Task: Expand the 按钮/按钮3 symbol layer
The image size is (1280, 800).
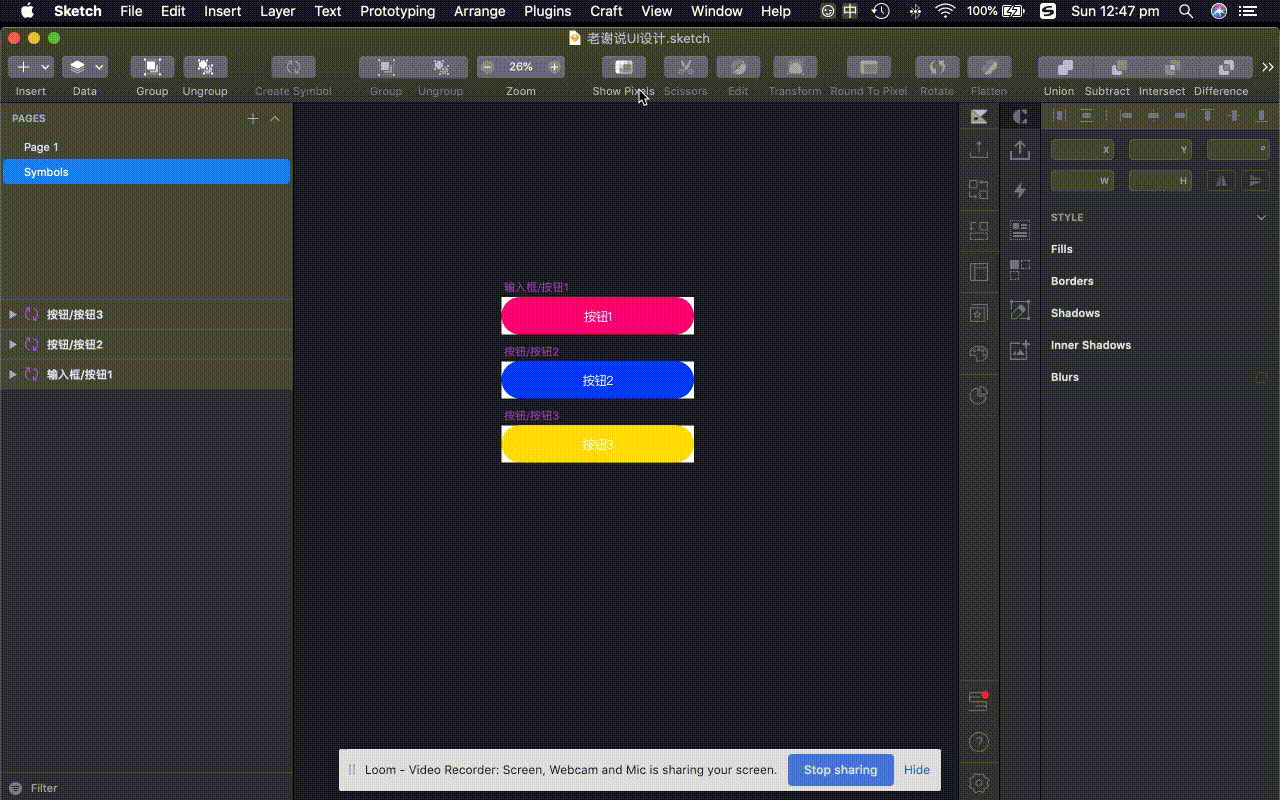Action: [13, 314]
